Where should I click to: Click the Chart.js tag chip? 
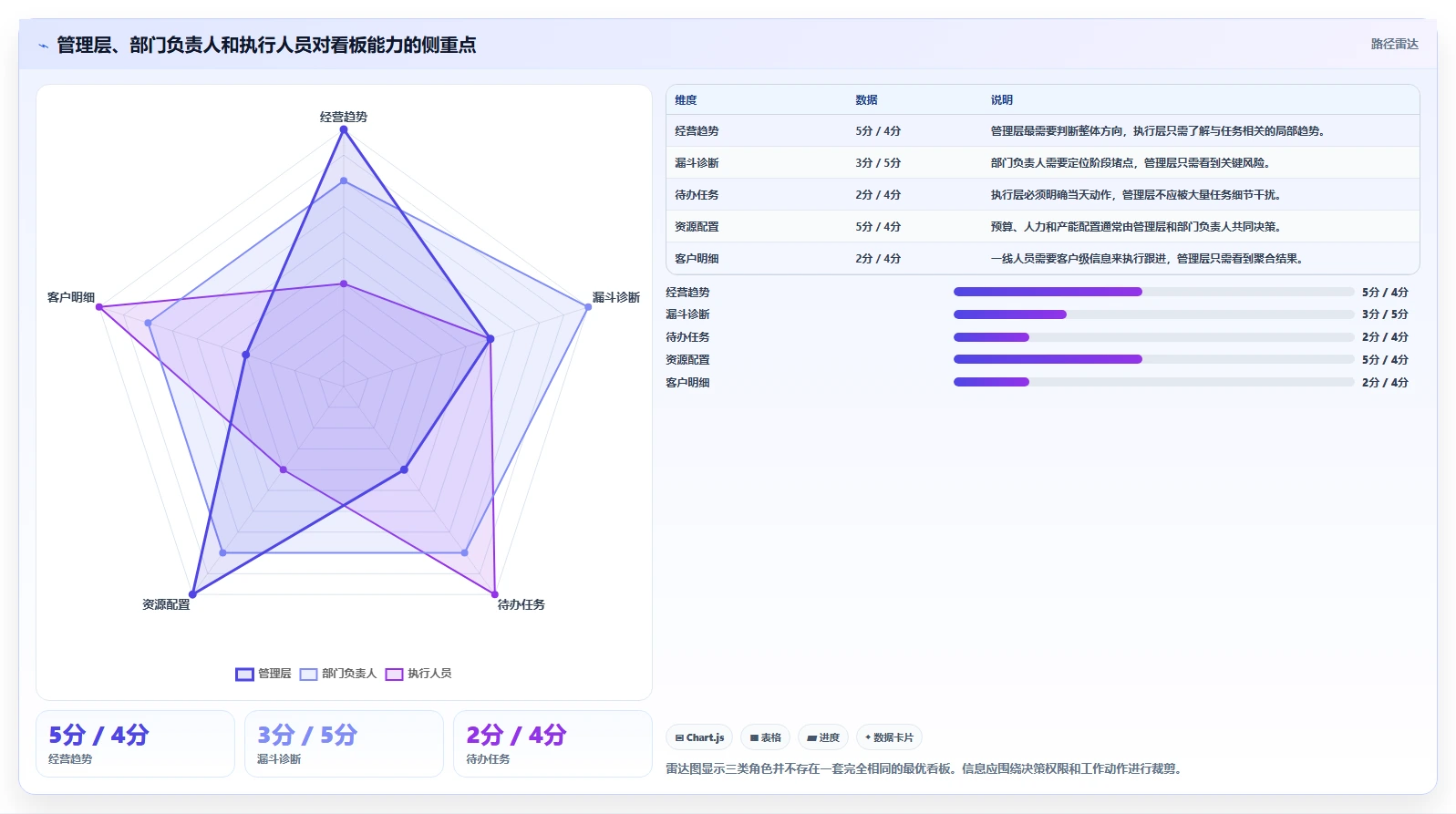coord(699,737)
